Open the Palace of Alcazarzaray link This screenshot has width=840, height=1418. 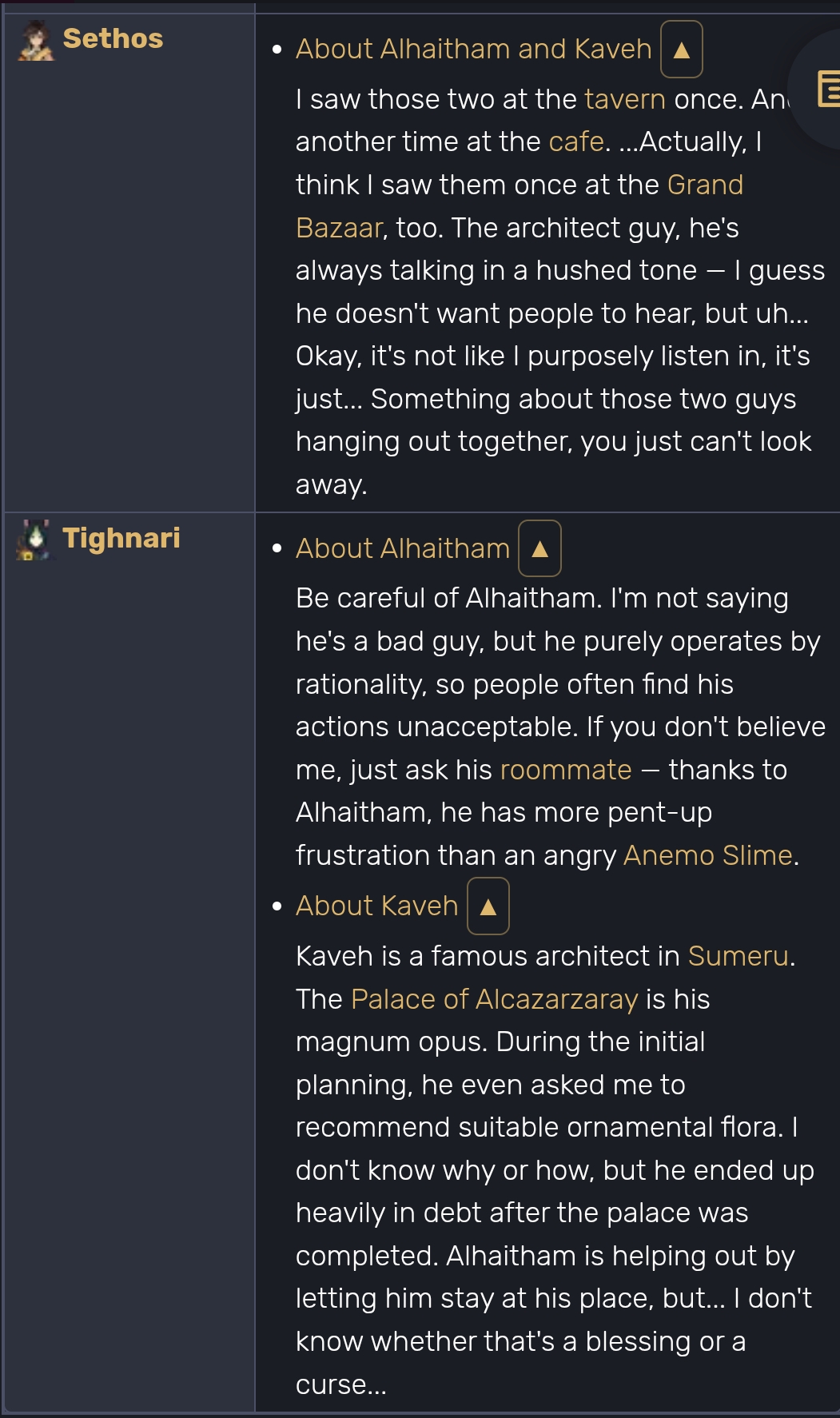[x=495, y=999]
